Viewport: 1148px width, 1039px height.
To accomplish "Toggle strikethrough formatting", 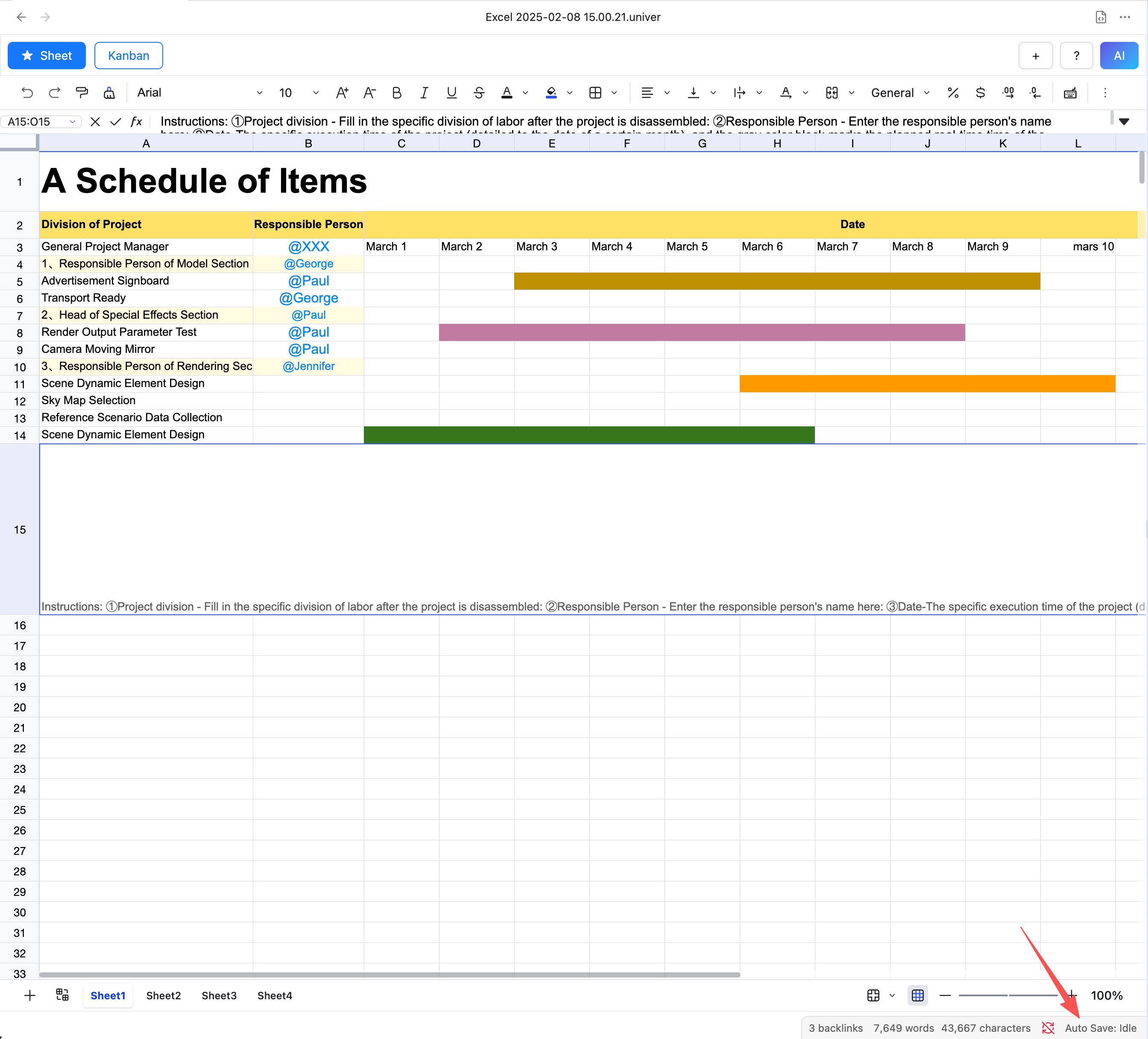I will [x=479, y=93].
